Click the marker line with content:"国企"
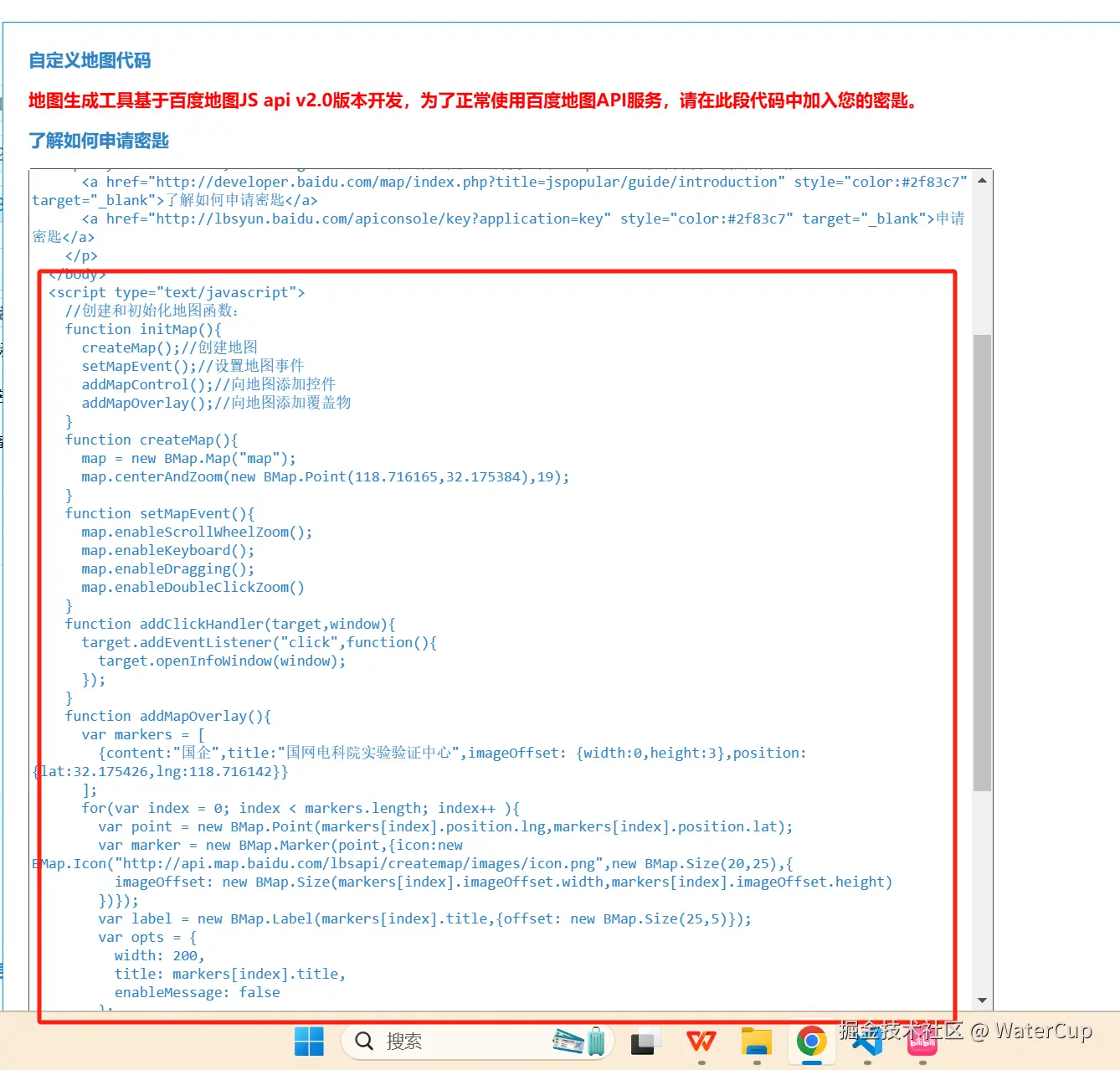The height and width of the screenshot is (1070, 1120). point(452,753)
